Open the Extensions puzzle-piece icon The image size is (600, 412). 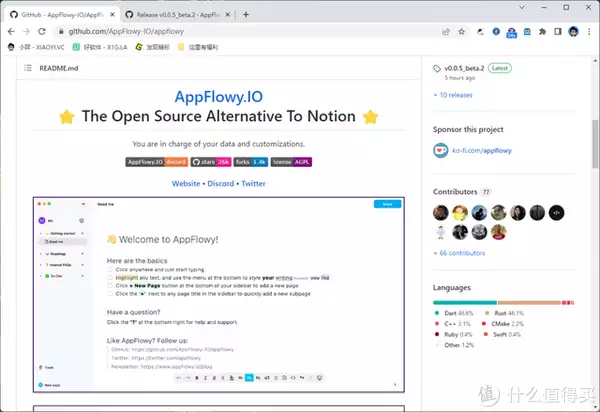542,32
